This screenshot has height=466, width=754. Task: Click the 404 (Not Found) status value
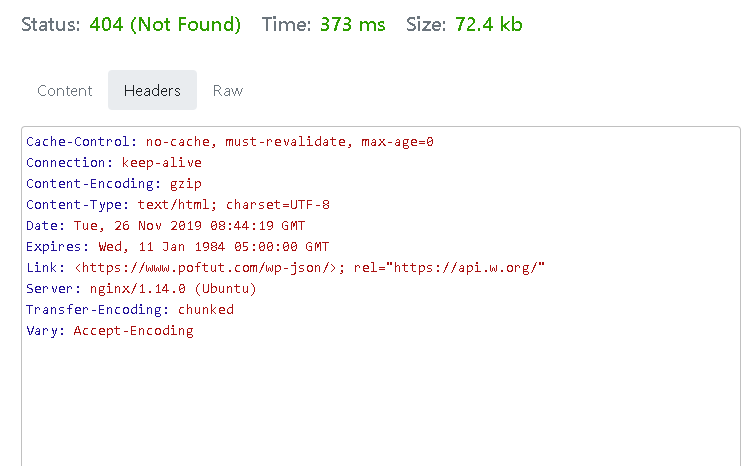165,24
